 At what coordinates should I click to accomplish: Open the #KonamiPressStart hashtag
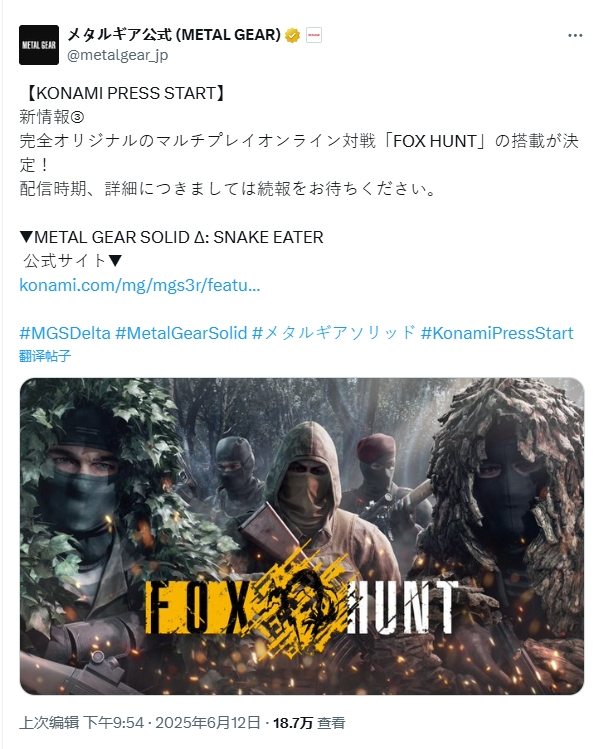click(x=497, y=333)
